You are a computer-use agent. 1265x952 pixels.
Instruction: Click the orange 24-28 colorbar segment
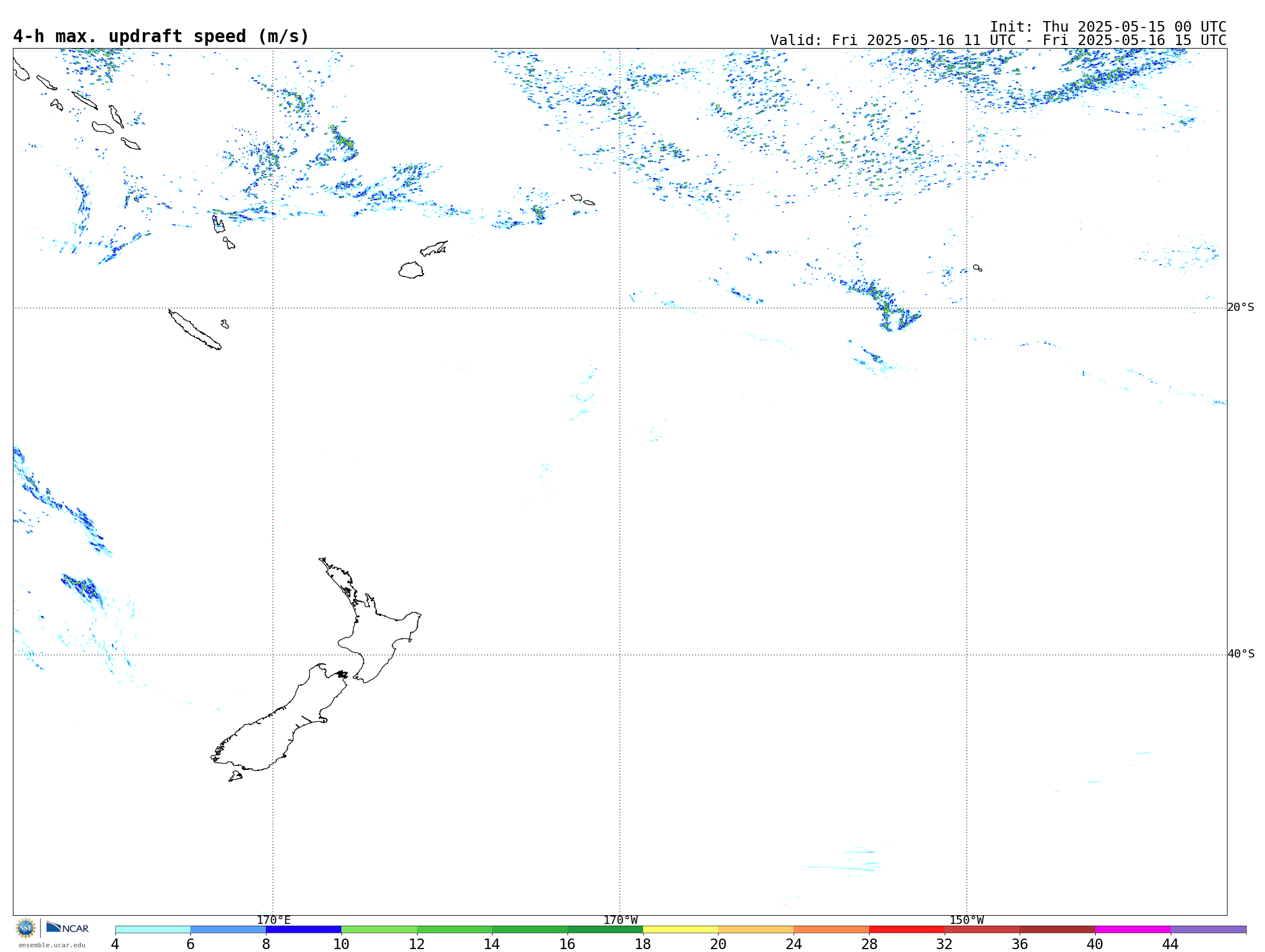click(x=831, y=929)
